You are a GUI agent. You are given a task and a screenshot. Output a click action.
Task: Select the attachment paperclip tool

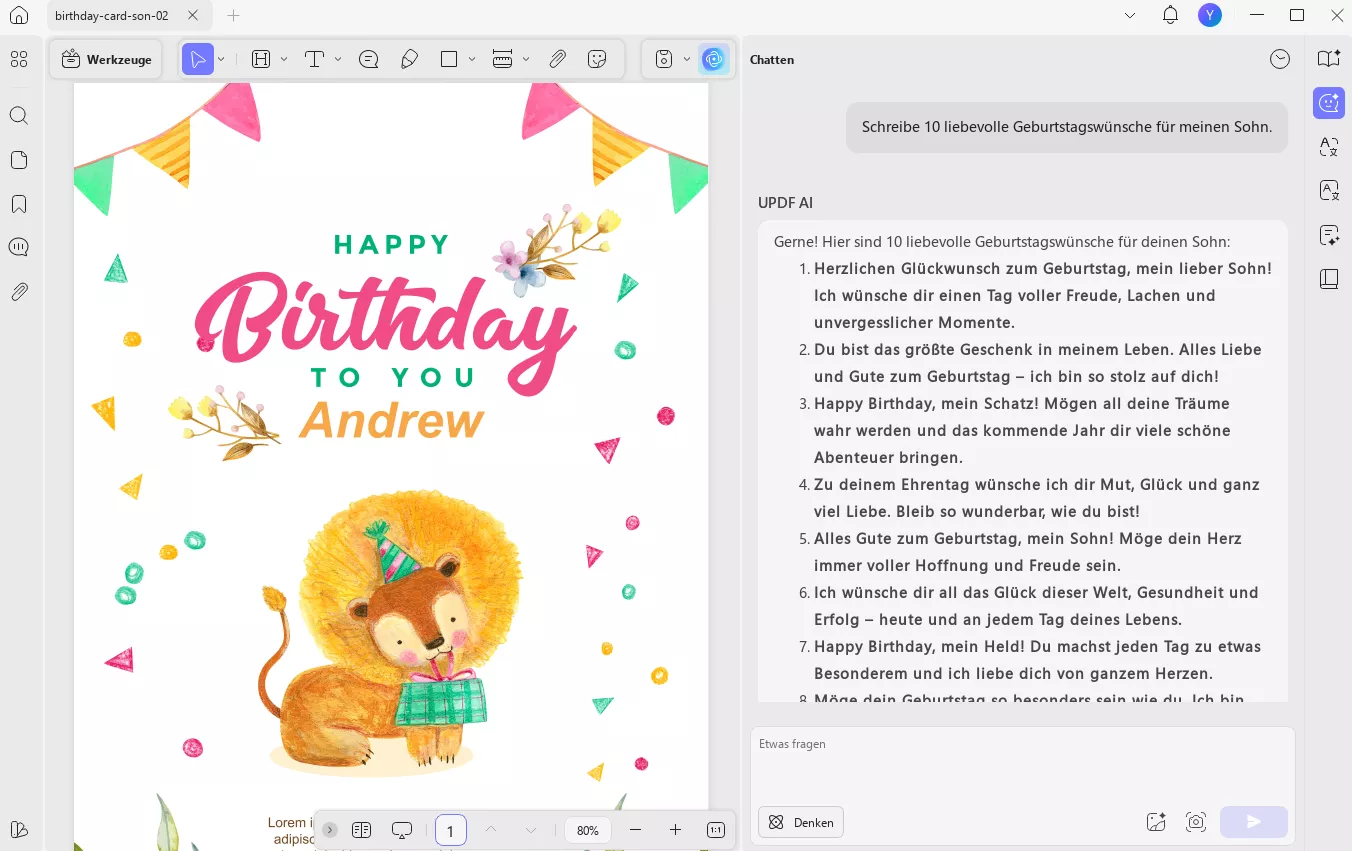(558, 60)
